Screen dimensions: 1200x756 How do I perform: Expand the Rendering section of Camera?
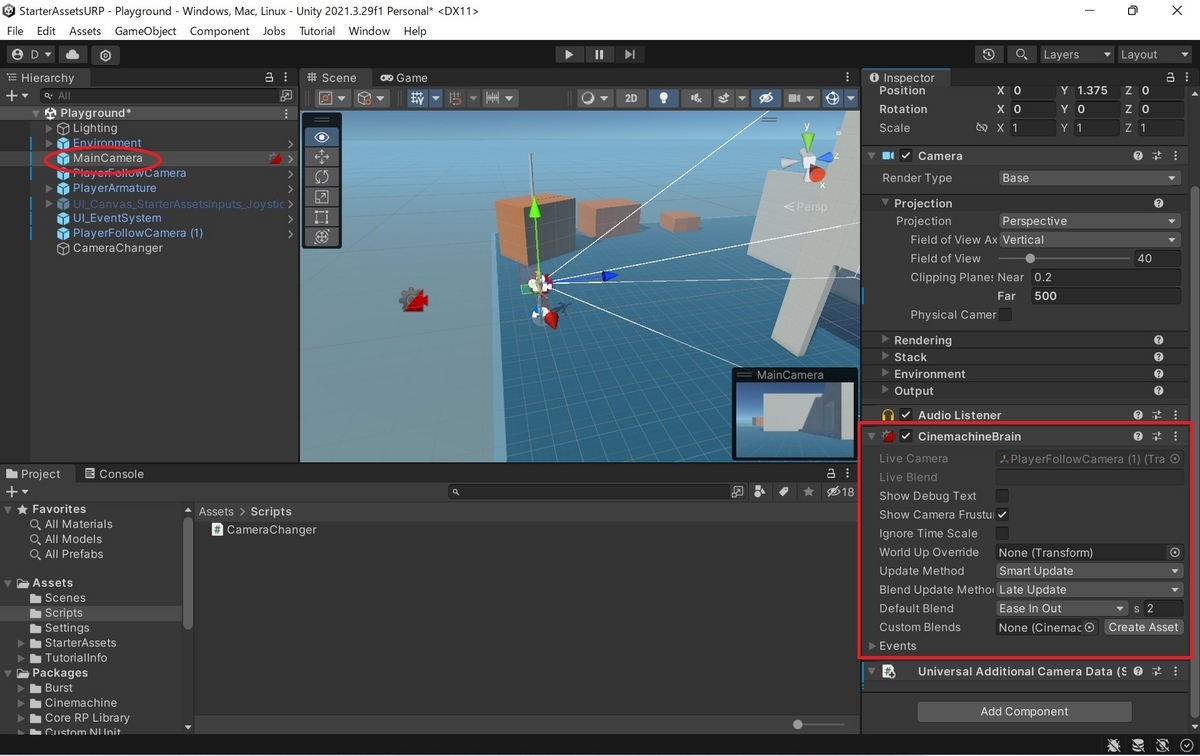tap(922, 340)
